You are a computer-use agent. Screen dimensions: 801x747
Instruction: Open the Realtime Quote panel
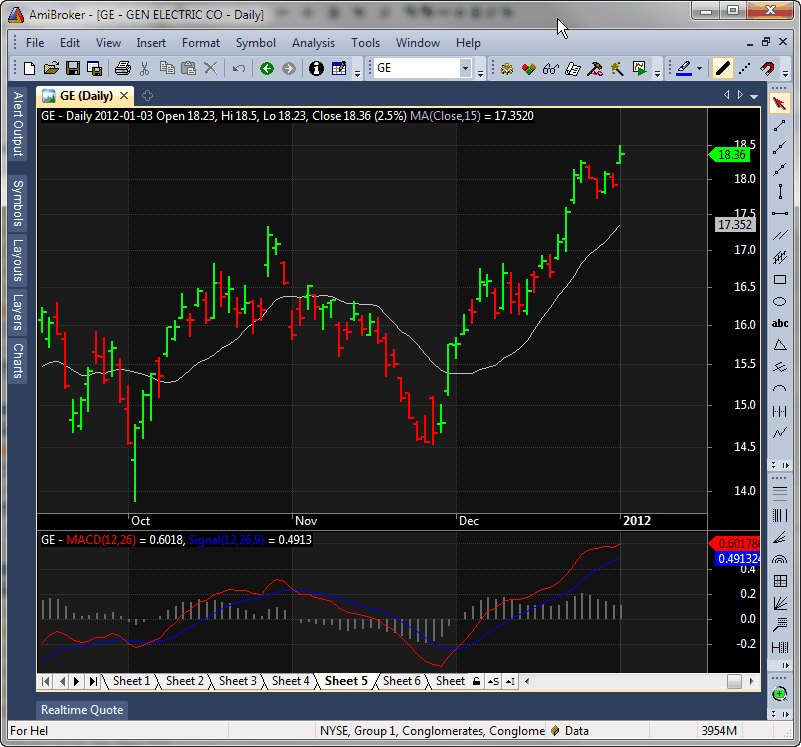82,710
